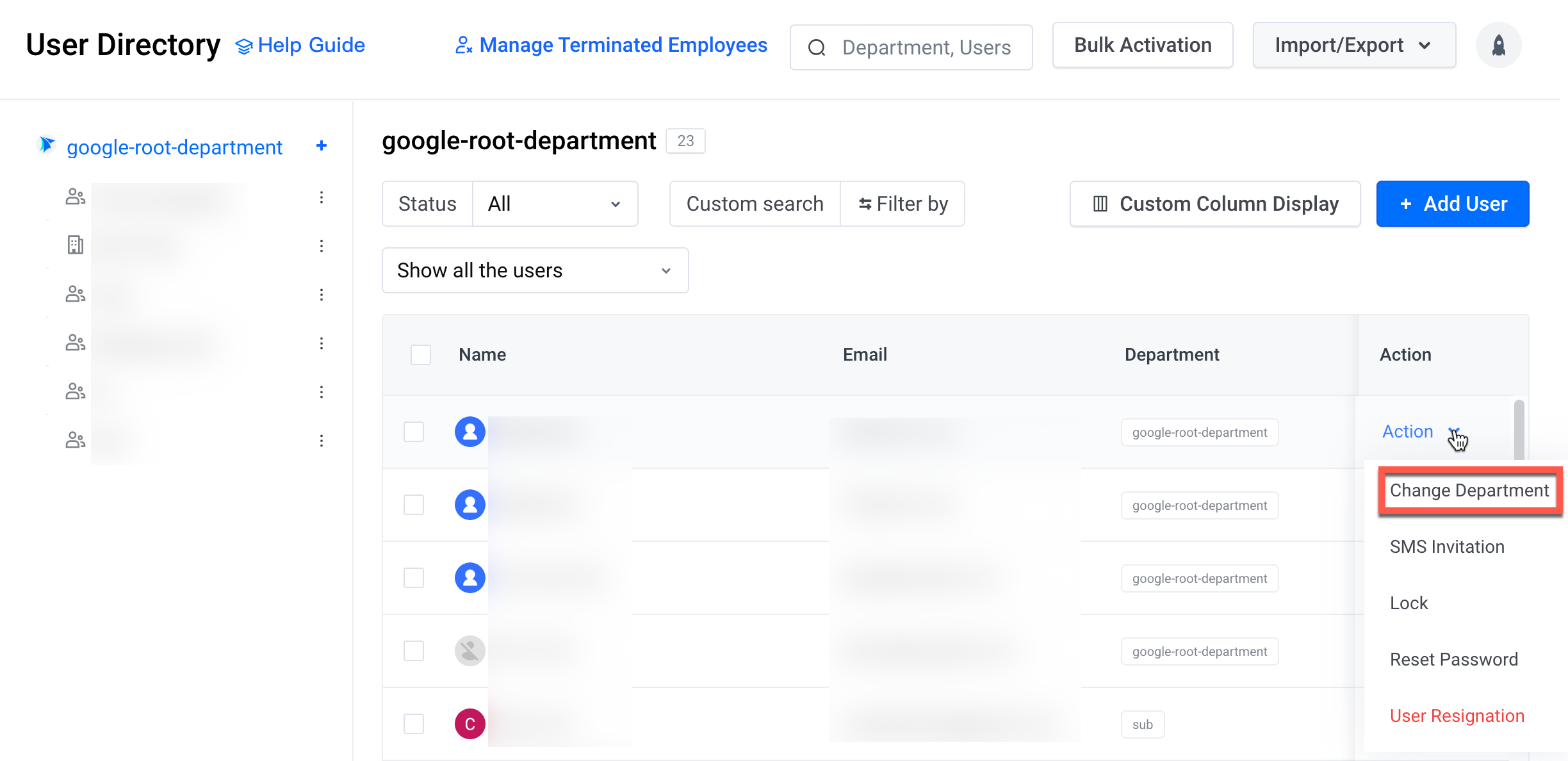The image size is (1568, 761).
Task: Click google-root-department tag in disabled user row
Action: [x=1200, y=651]
